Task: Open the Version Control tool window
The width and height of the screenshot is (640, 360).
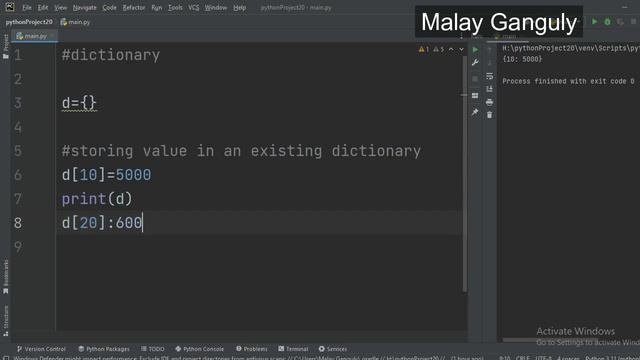Action: pos(41,349)
